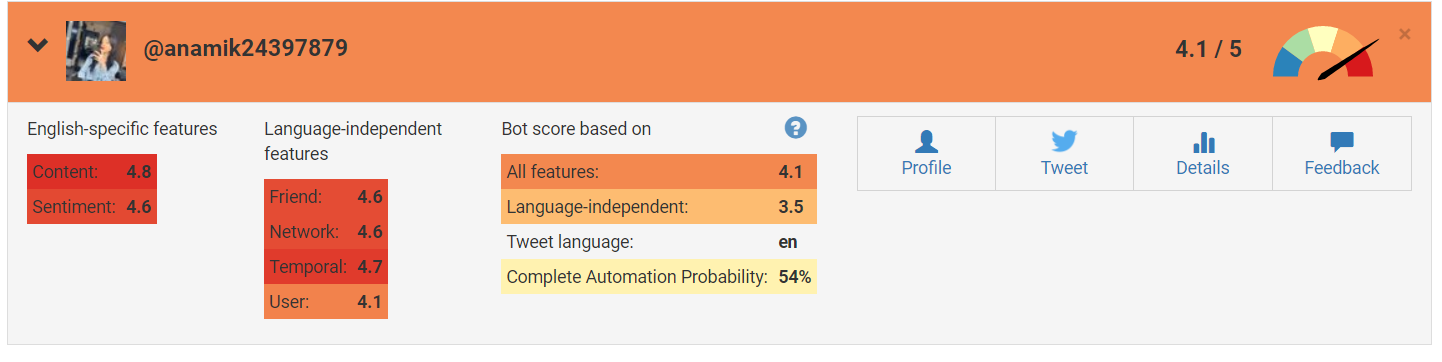
Task: Click the 4.1 / 5 overall score
Action: (1209, 48)
